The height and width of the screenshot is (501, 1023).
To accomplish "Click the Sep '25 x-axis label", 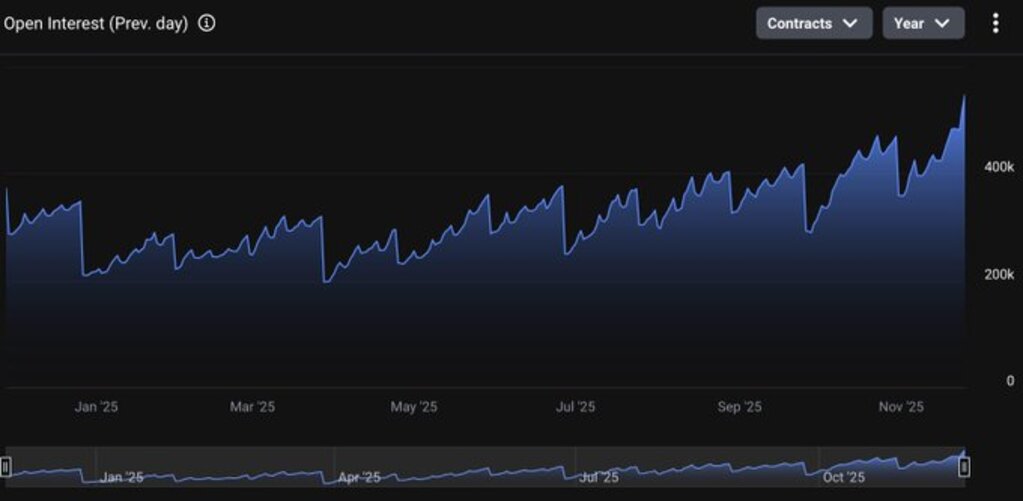I will pyautogui.click(x=739, y=407).
